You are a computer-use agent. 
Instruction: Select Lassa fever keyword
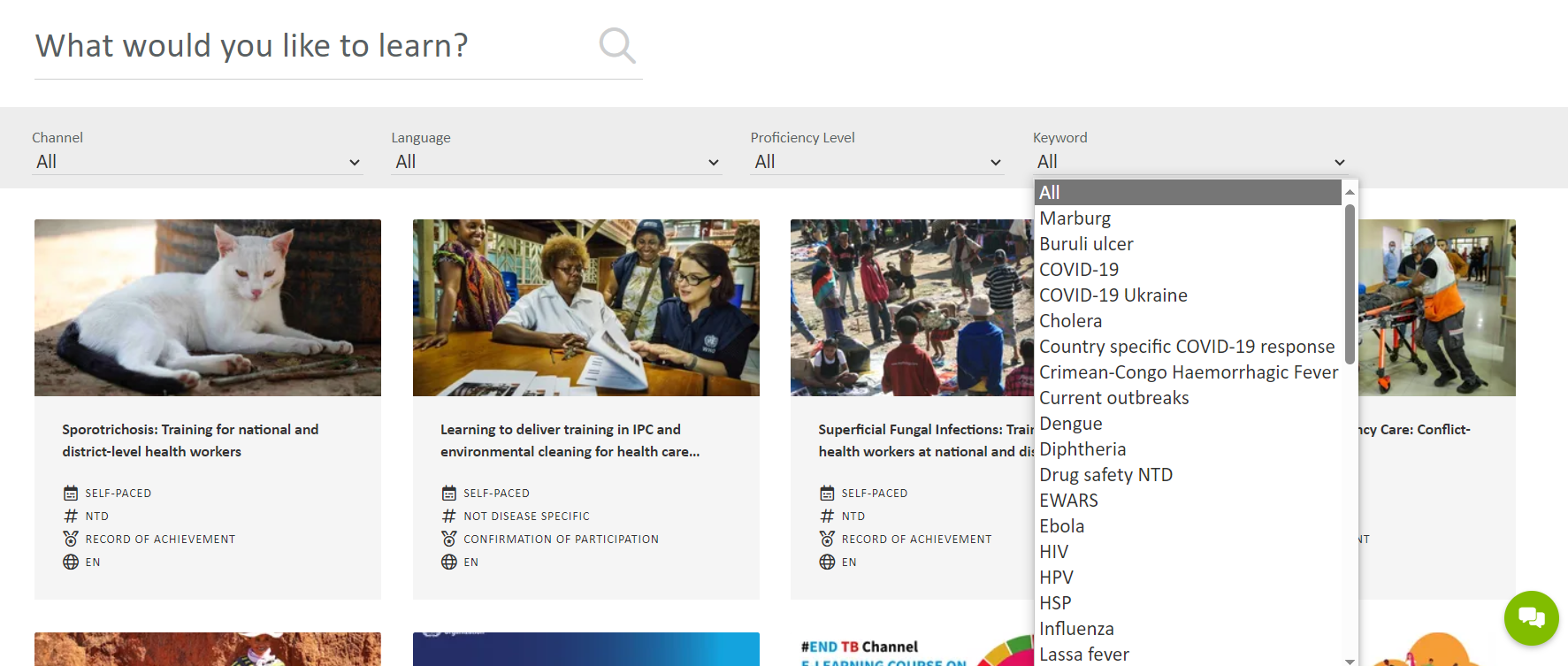tap(1188, 655)
